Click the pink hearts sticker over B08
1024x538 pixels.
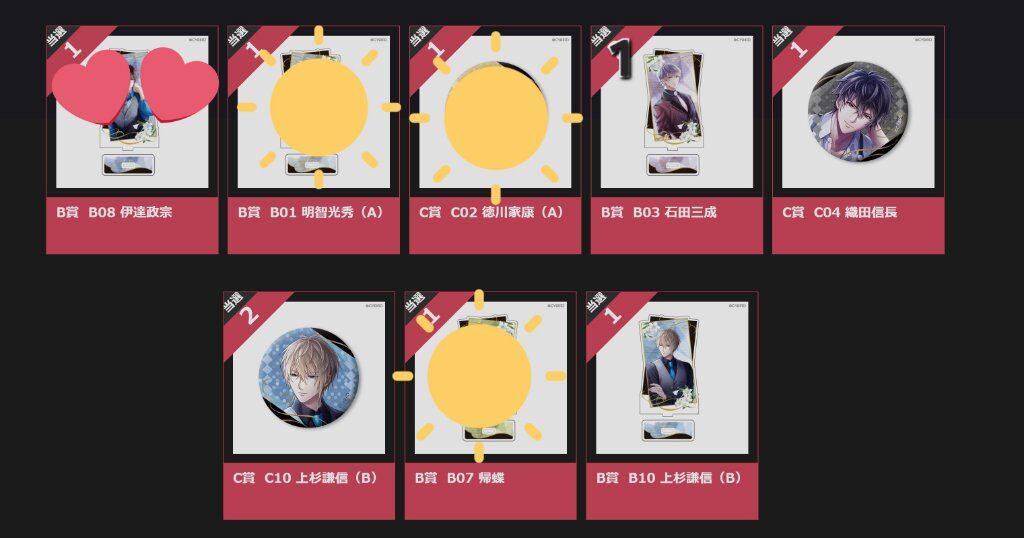point(135,86)
